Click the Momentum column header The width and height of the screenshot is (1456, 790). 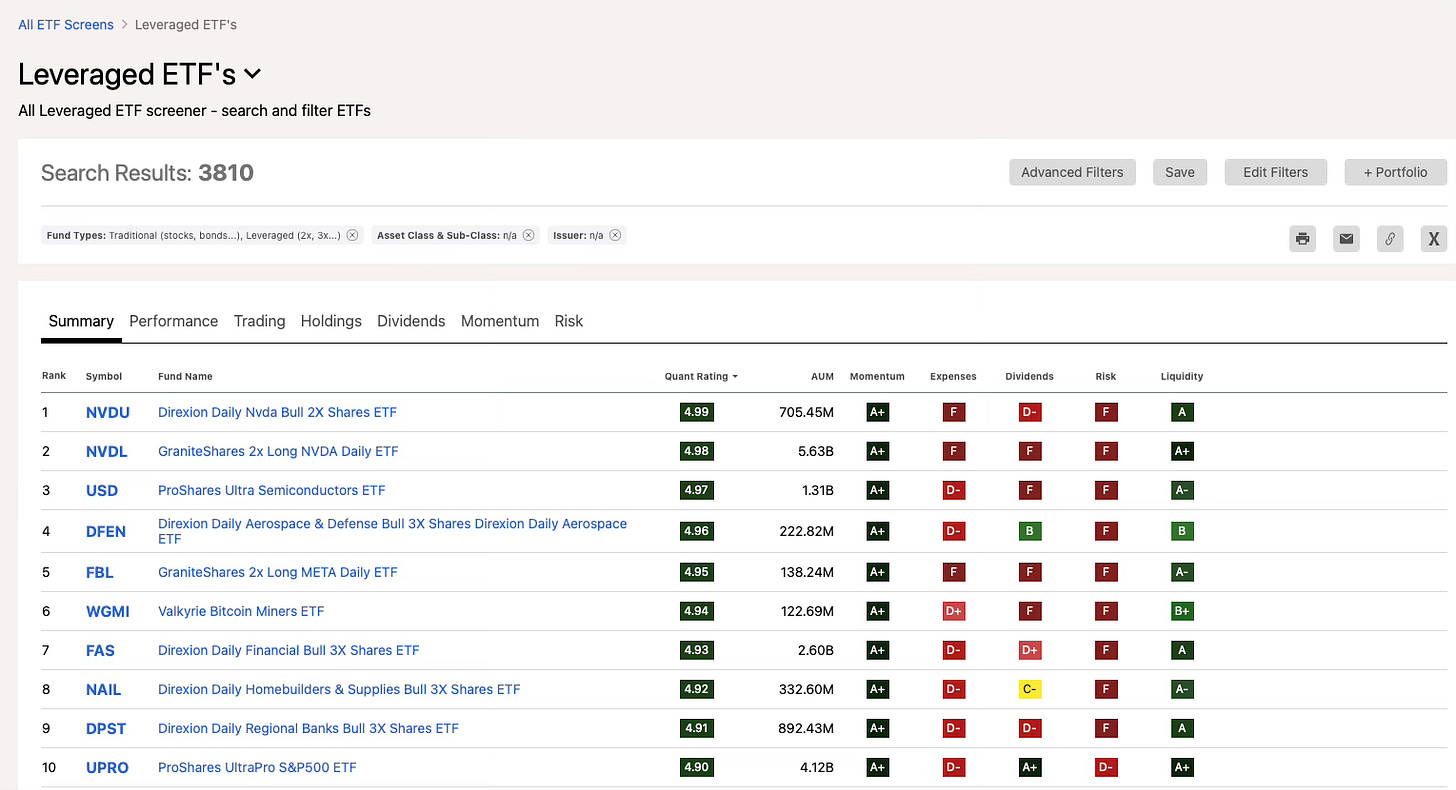[x=877, y=377]
